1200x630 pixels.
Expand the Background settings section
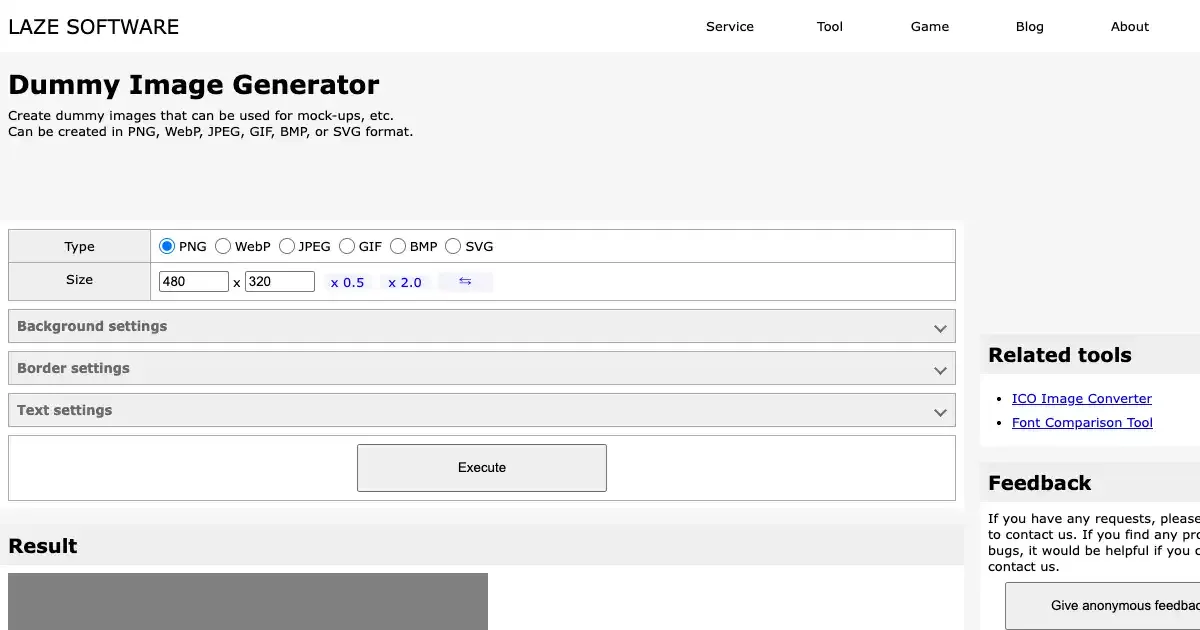[x=481, y=326]
